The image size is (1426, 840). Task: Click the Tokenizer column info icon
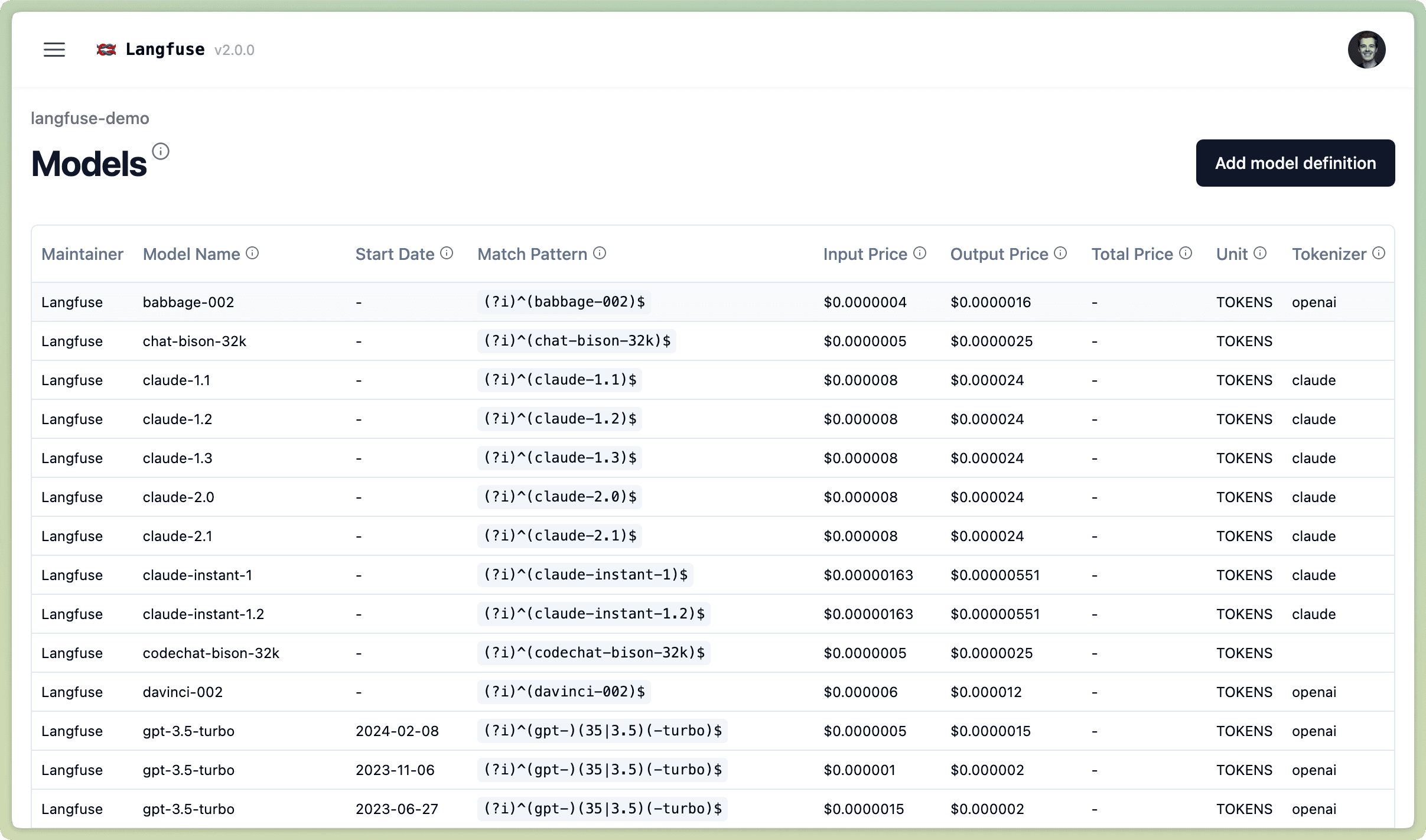point(1379,253)
